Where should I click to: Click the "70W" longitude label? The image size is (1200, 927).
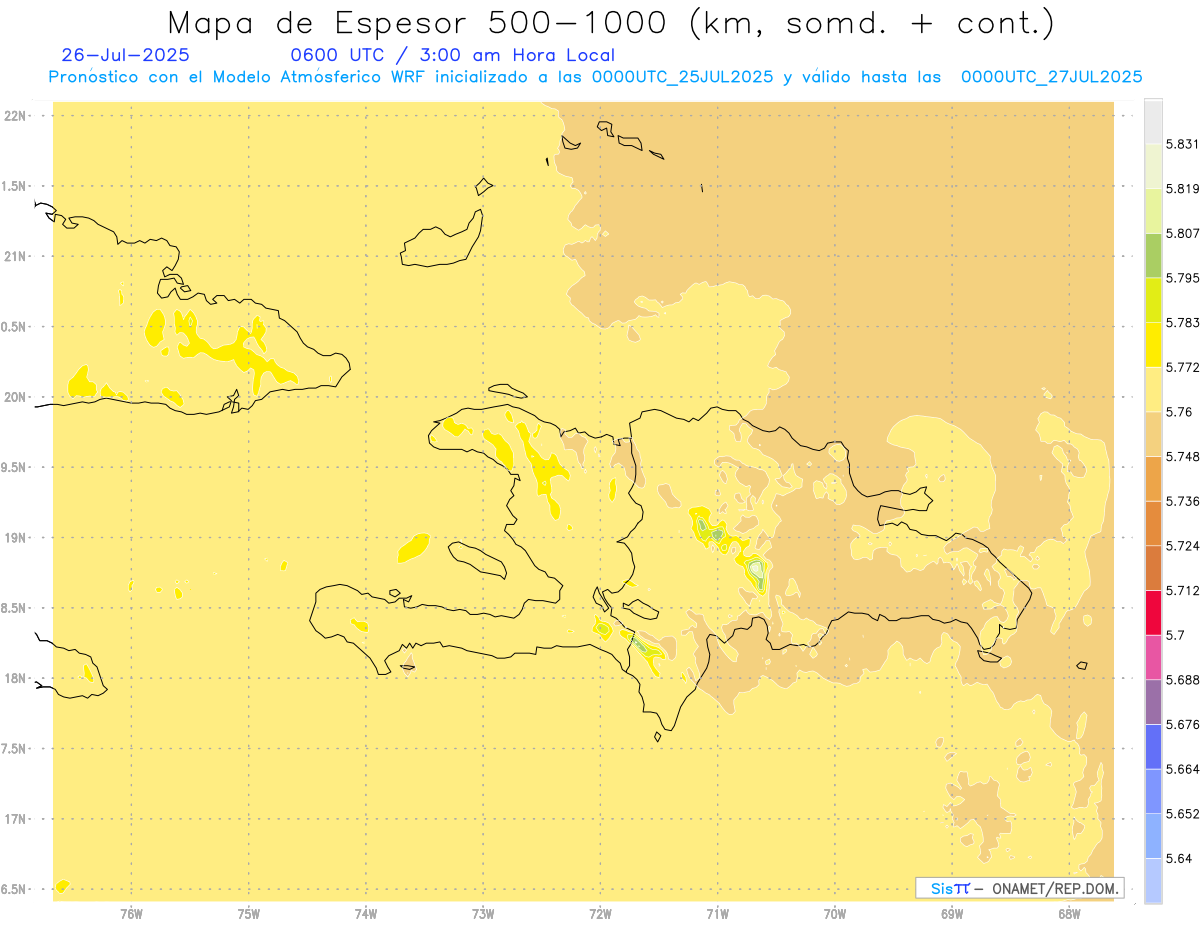coord(835,913)
